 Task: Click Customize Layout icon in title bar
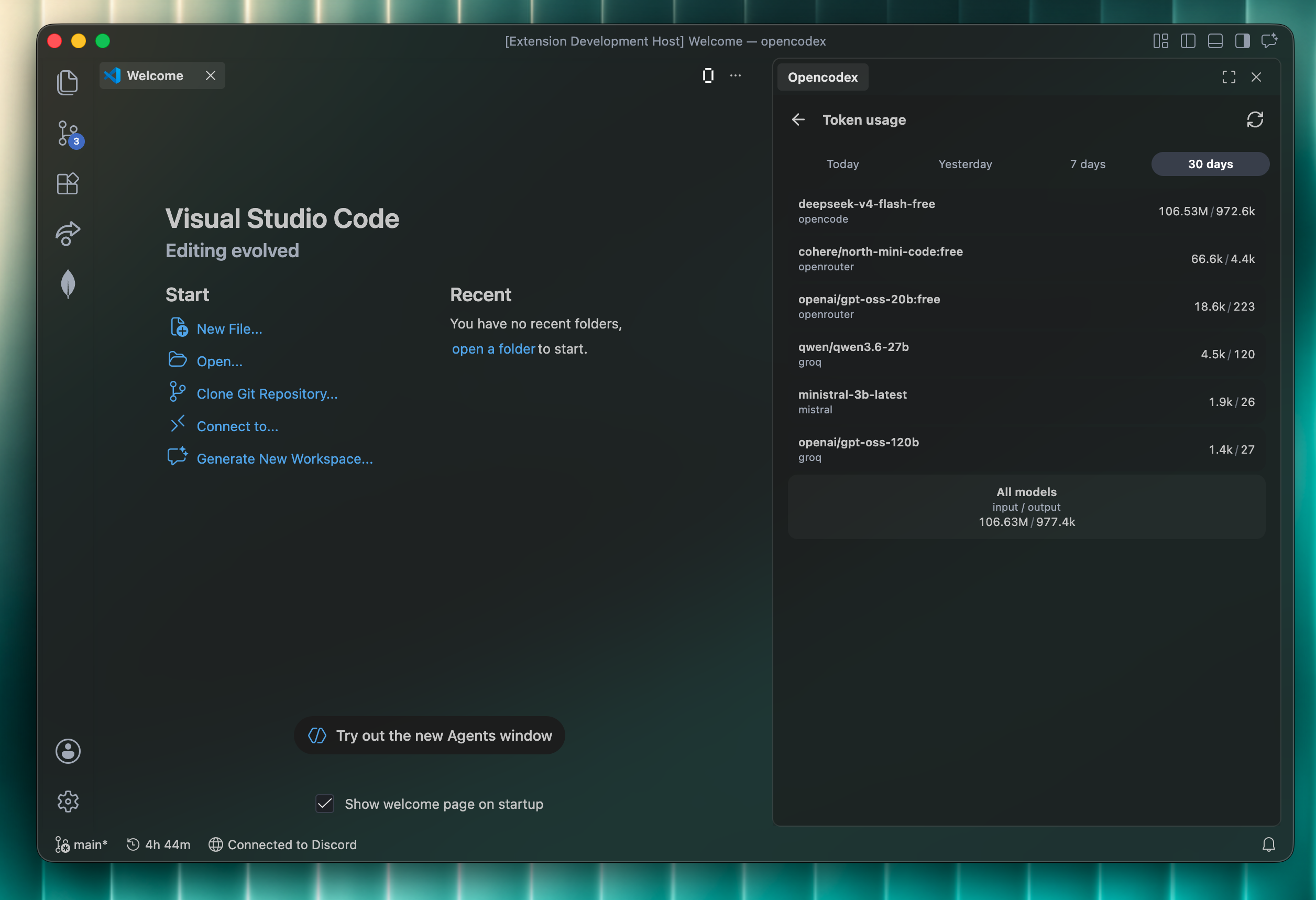1161,41
